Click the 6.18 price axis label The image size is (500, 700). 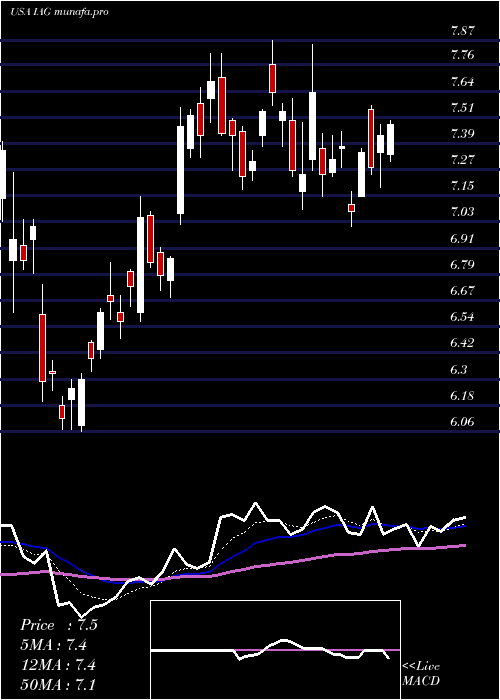[x=463, y=396]
